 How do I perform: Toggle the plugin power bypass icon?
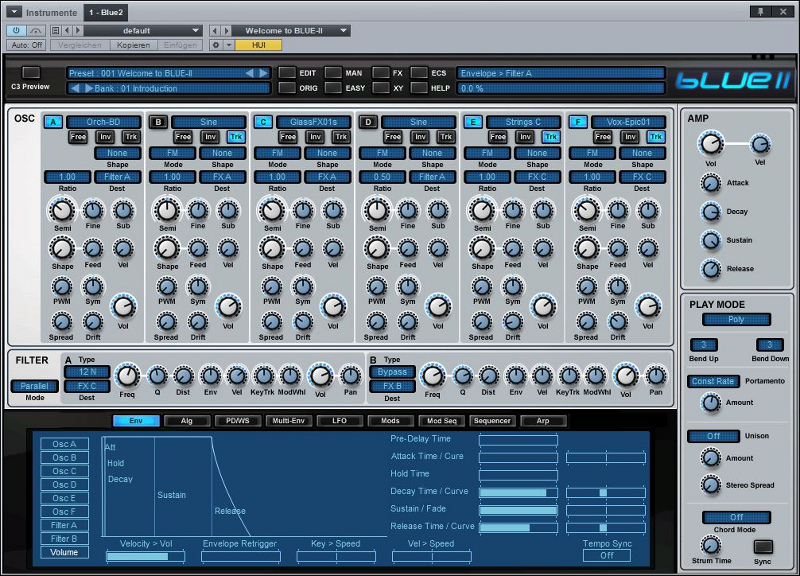16,31
